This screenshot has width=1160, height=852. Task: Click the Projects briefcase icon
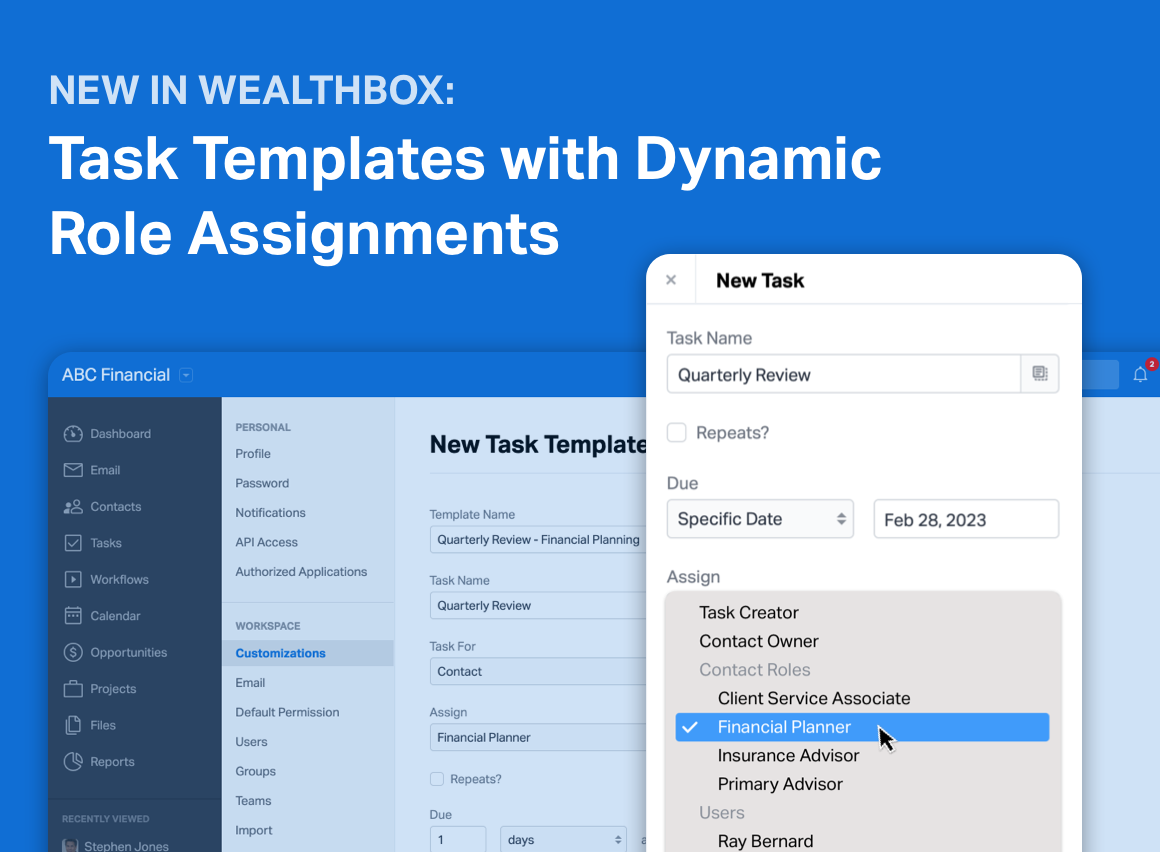pos(72,689)
